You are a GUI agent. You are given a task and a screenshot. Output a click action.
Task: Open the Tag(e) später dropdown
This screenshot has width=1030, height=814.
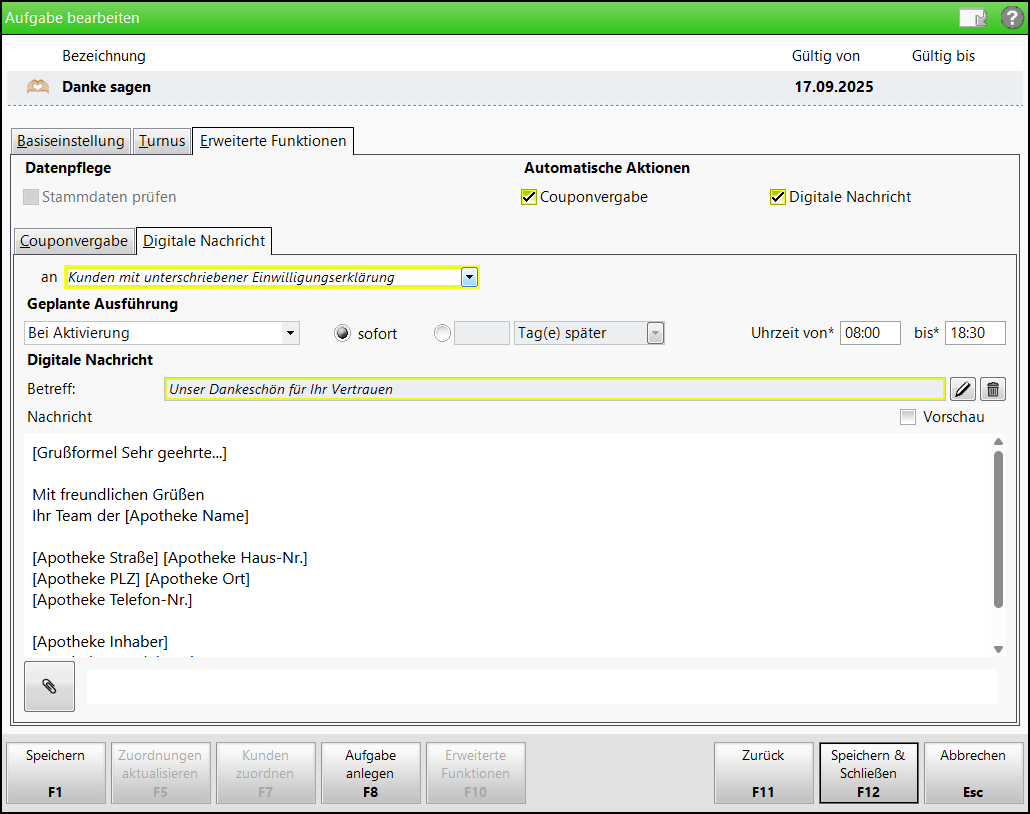[x=655, y=333]
